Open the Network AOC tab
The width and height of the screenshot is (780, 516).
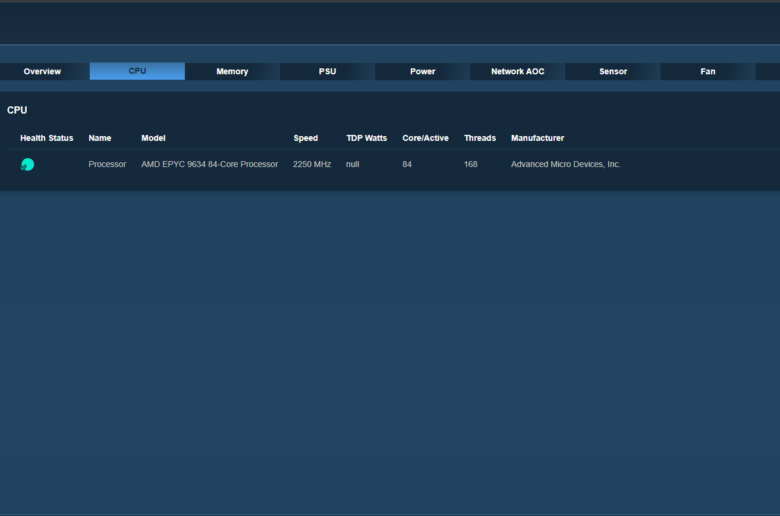pos(517,71)
